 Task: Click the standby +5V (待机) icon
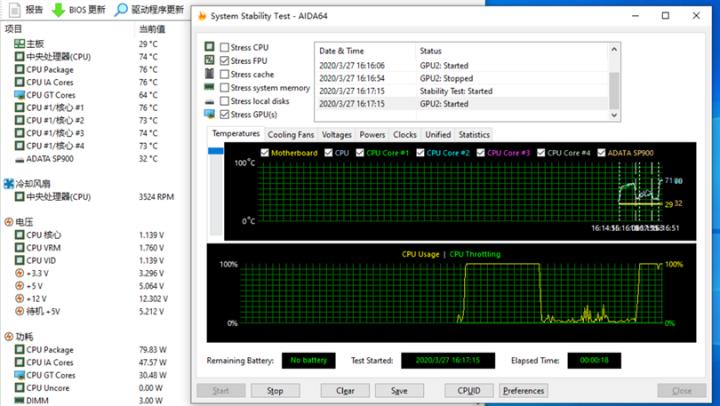tap(19, 311)
